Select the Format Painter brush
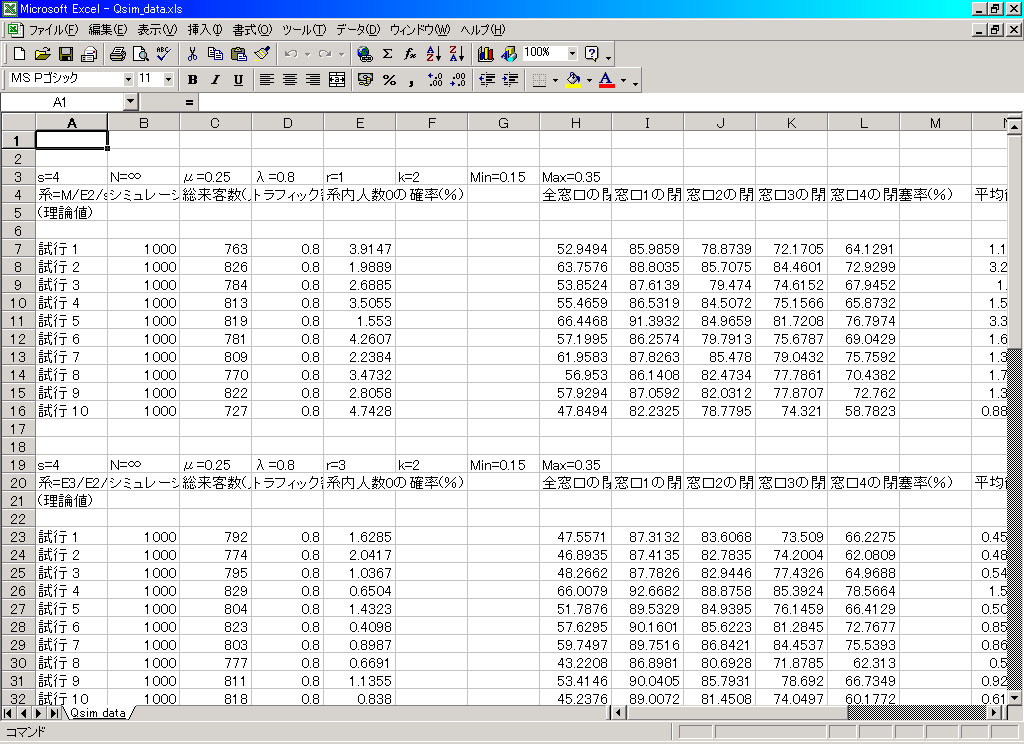1024x744 pixels. 262,53
